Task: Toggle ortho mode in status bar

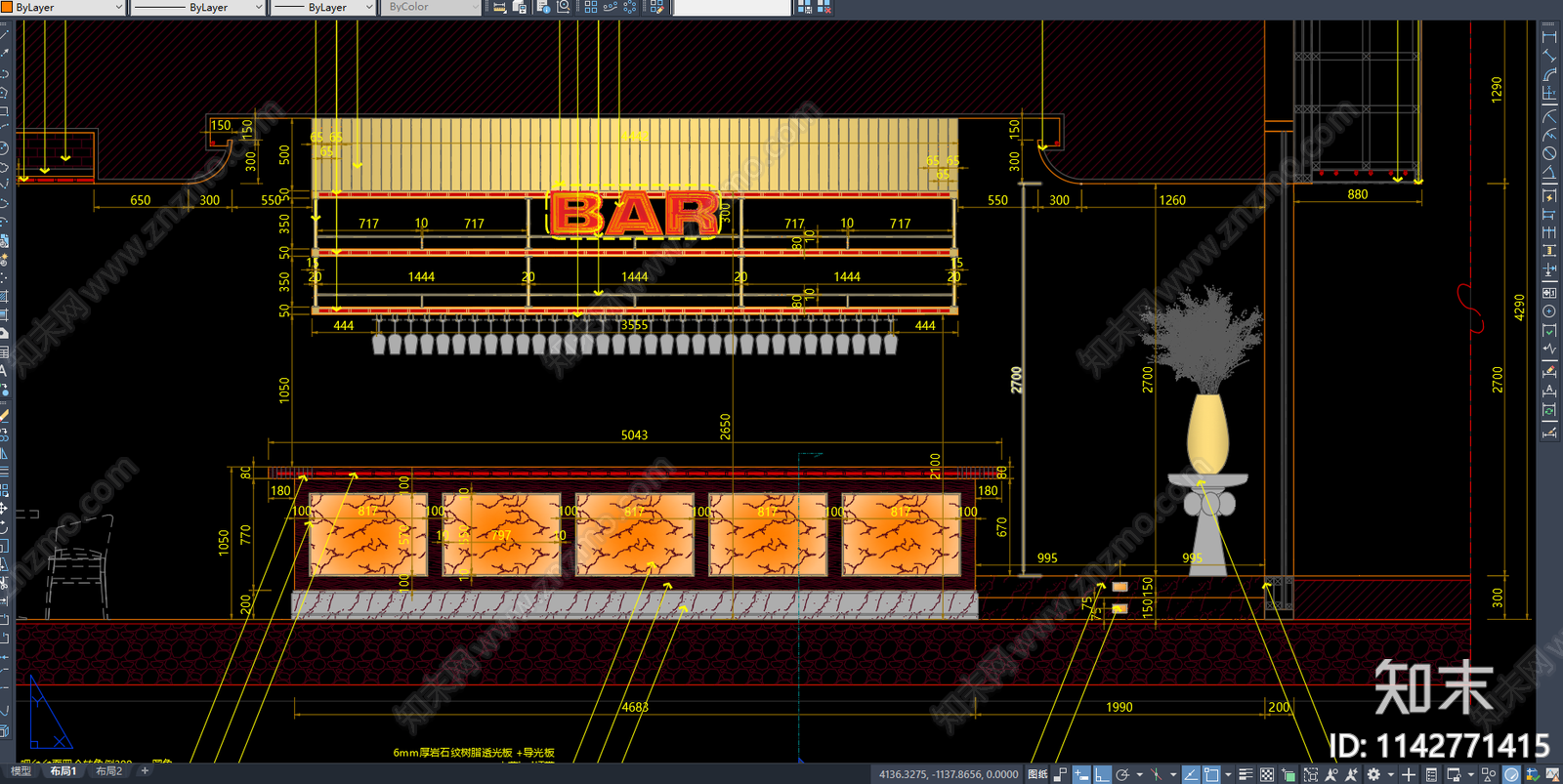Action: pos(1102,774)
